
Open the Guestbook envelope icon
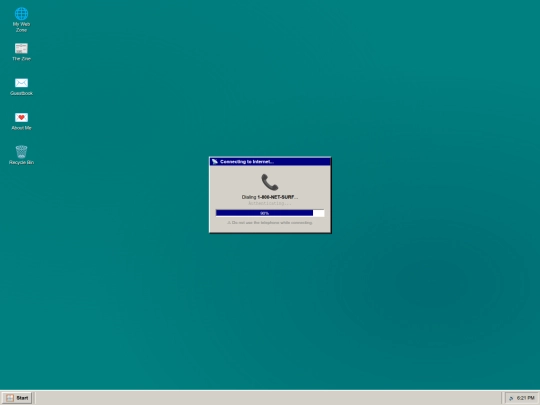click(x=21, y=83)
